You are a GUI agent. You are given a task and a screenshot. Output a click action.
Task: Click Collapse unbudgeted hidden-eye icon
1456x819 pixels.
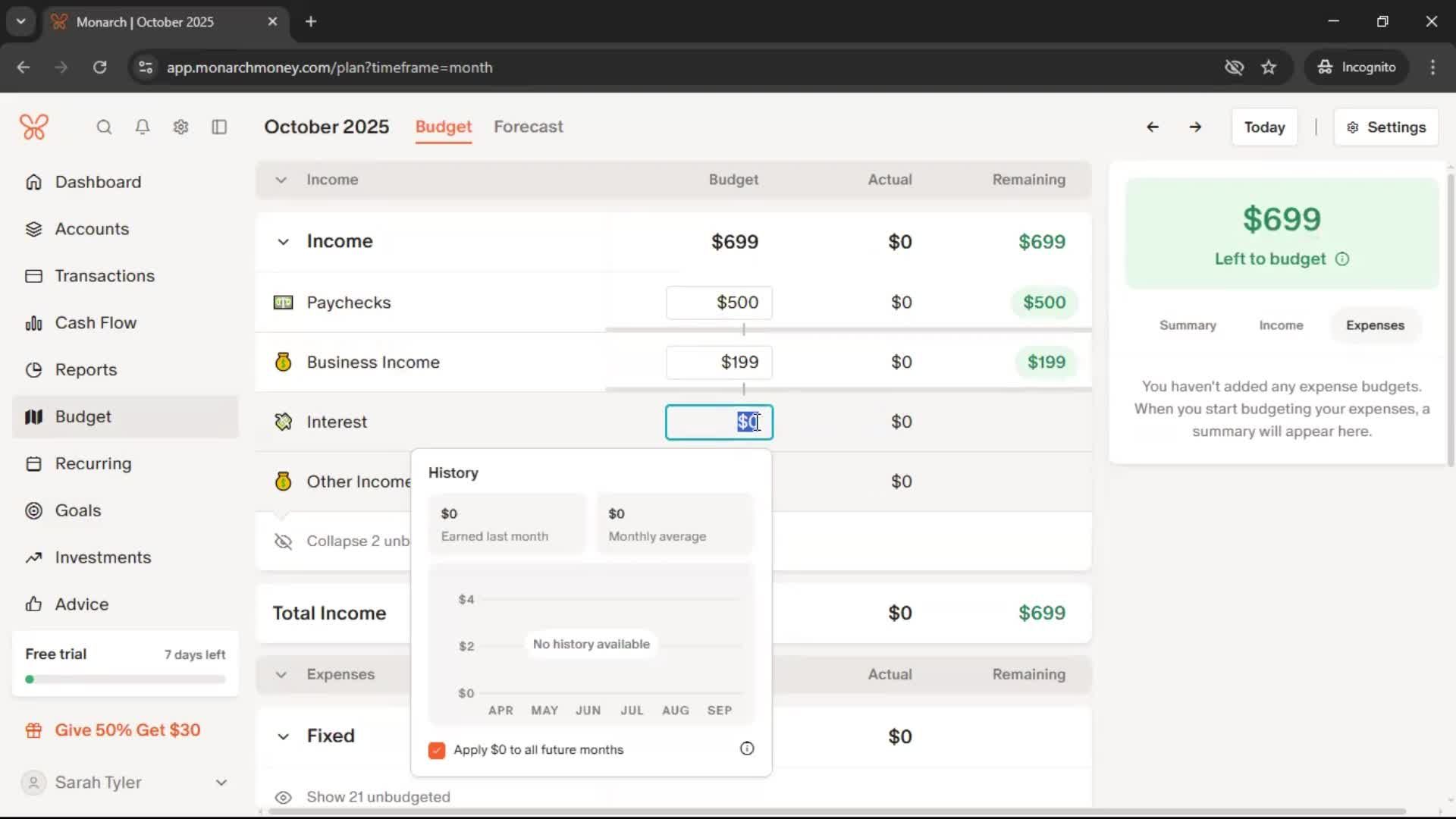pyautogui.click(x=283, y=541)
